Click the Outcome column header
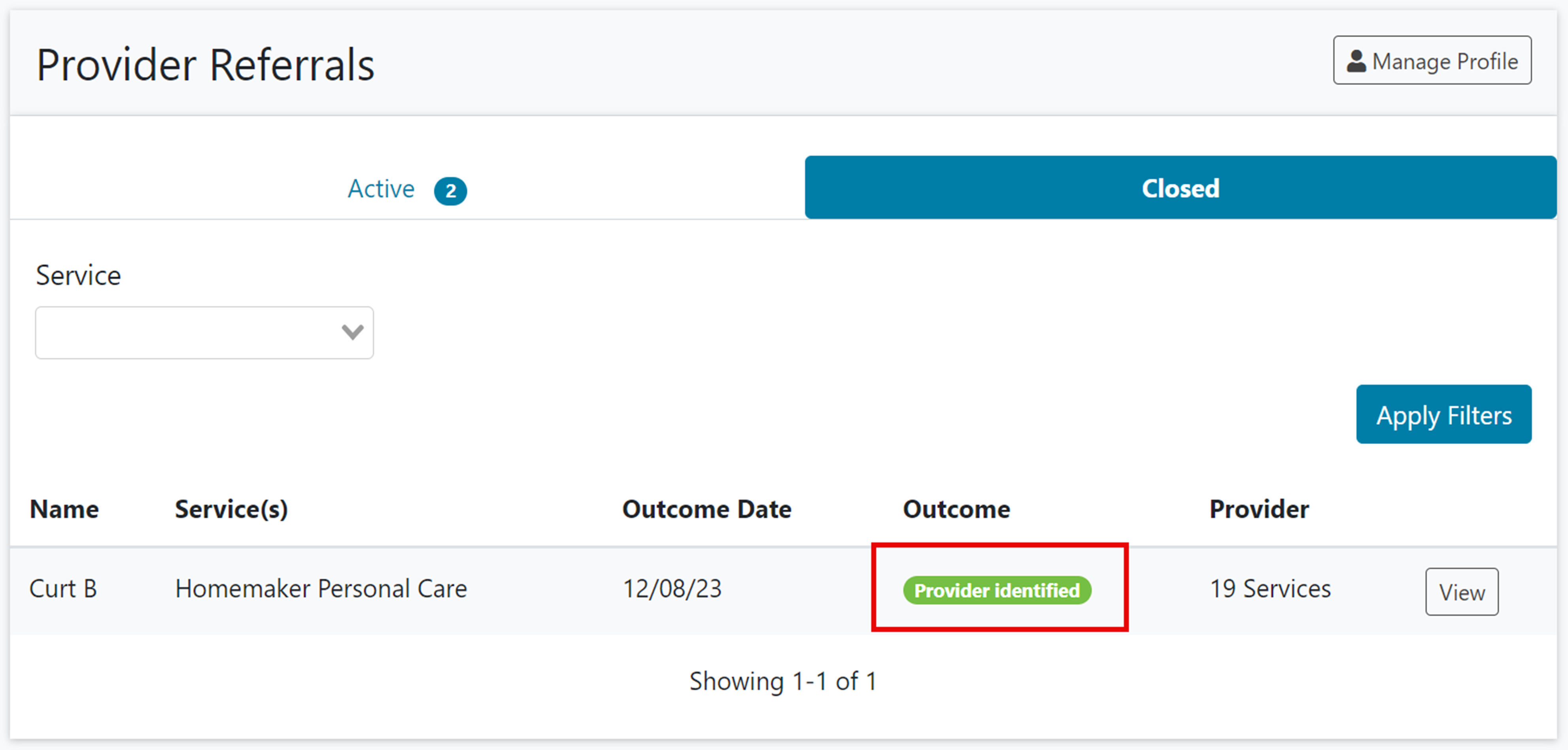Viewport: 1568px width, 750px height. click(956, 509)
